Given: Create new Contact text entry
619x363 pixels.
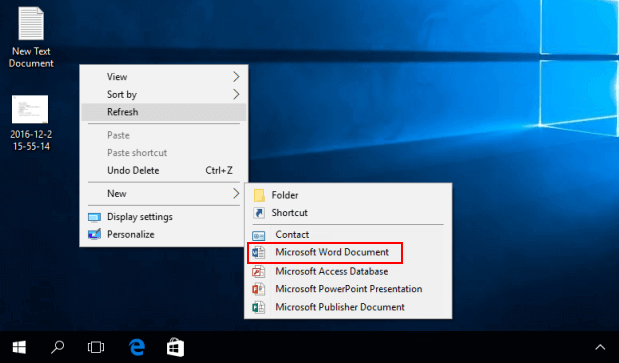Looking at the screenshot, I should 292,234.
